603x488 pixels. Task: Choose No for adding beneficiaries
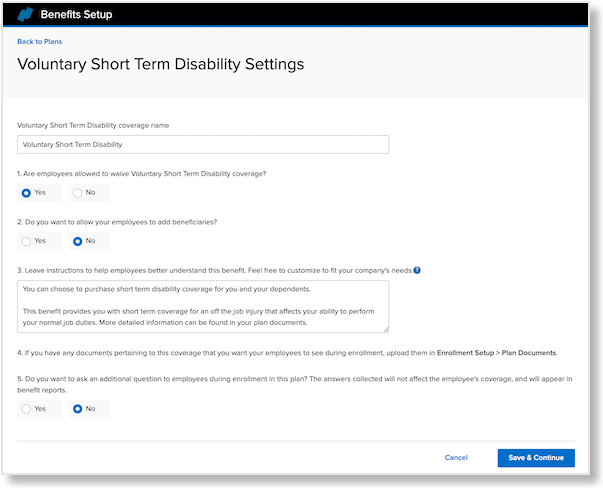click(77, 241)
